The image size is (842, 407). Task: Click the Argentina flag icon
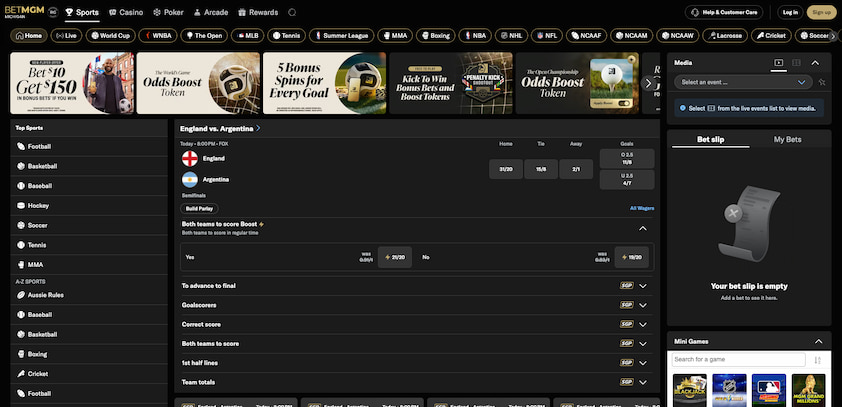pos(190,179)
